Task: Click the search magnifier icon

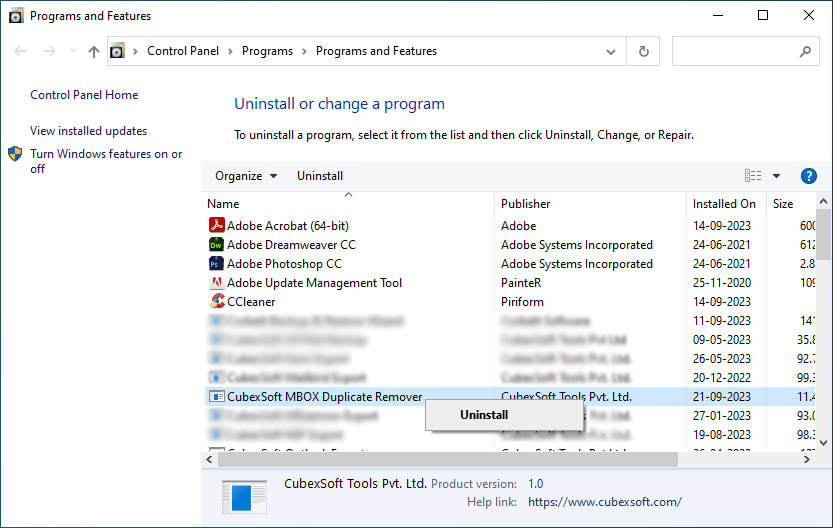Action: pyautogui.click(x=805, y=51)
